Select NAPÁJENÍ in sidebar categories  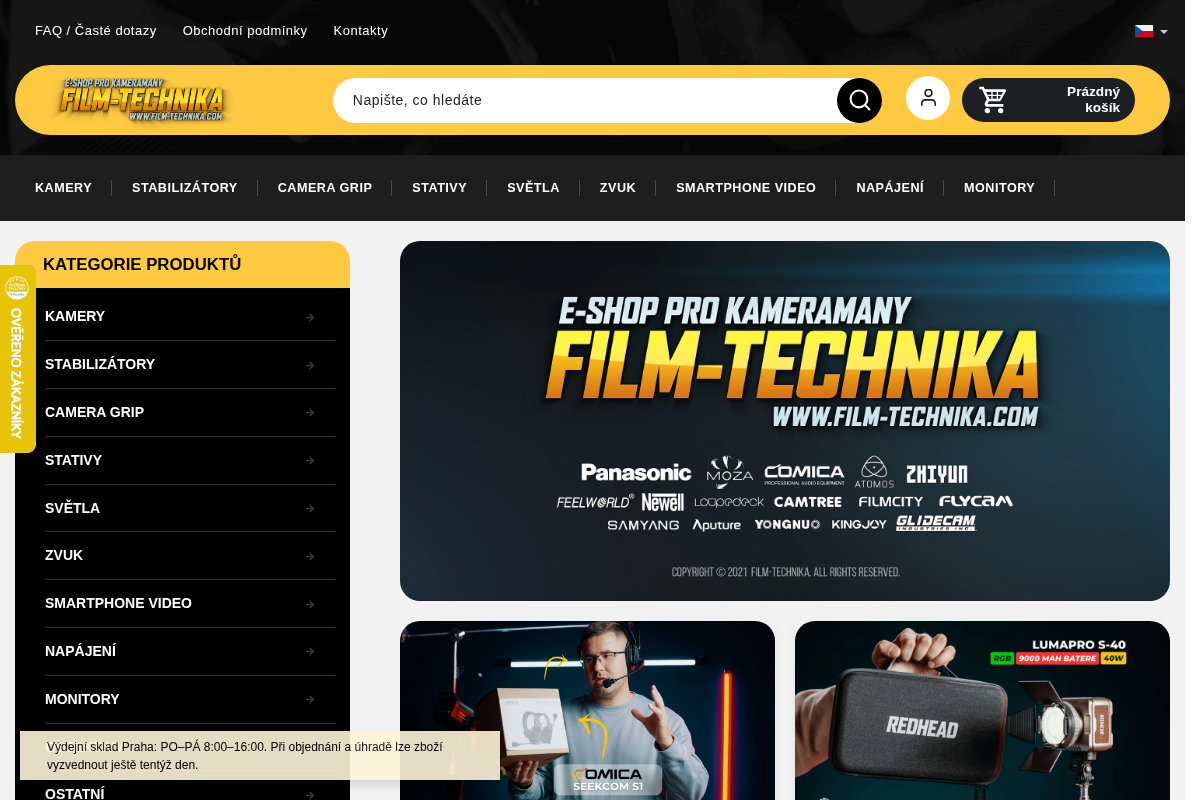80,651
